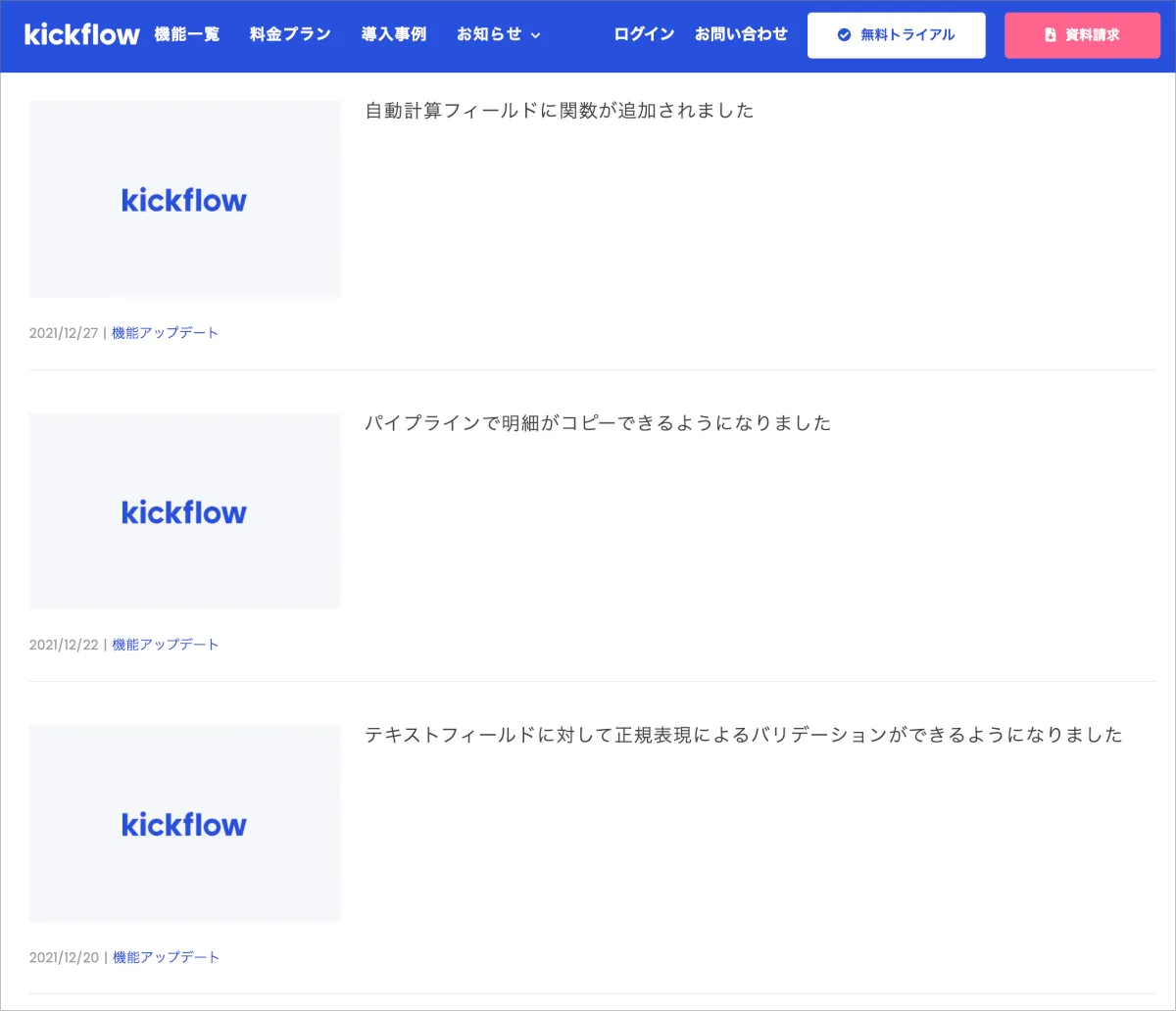Click the date text 2021/12/22
The height and width of the screenshot is (1011, 1176).
(64, 645)
